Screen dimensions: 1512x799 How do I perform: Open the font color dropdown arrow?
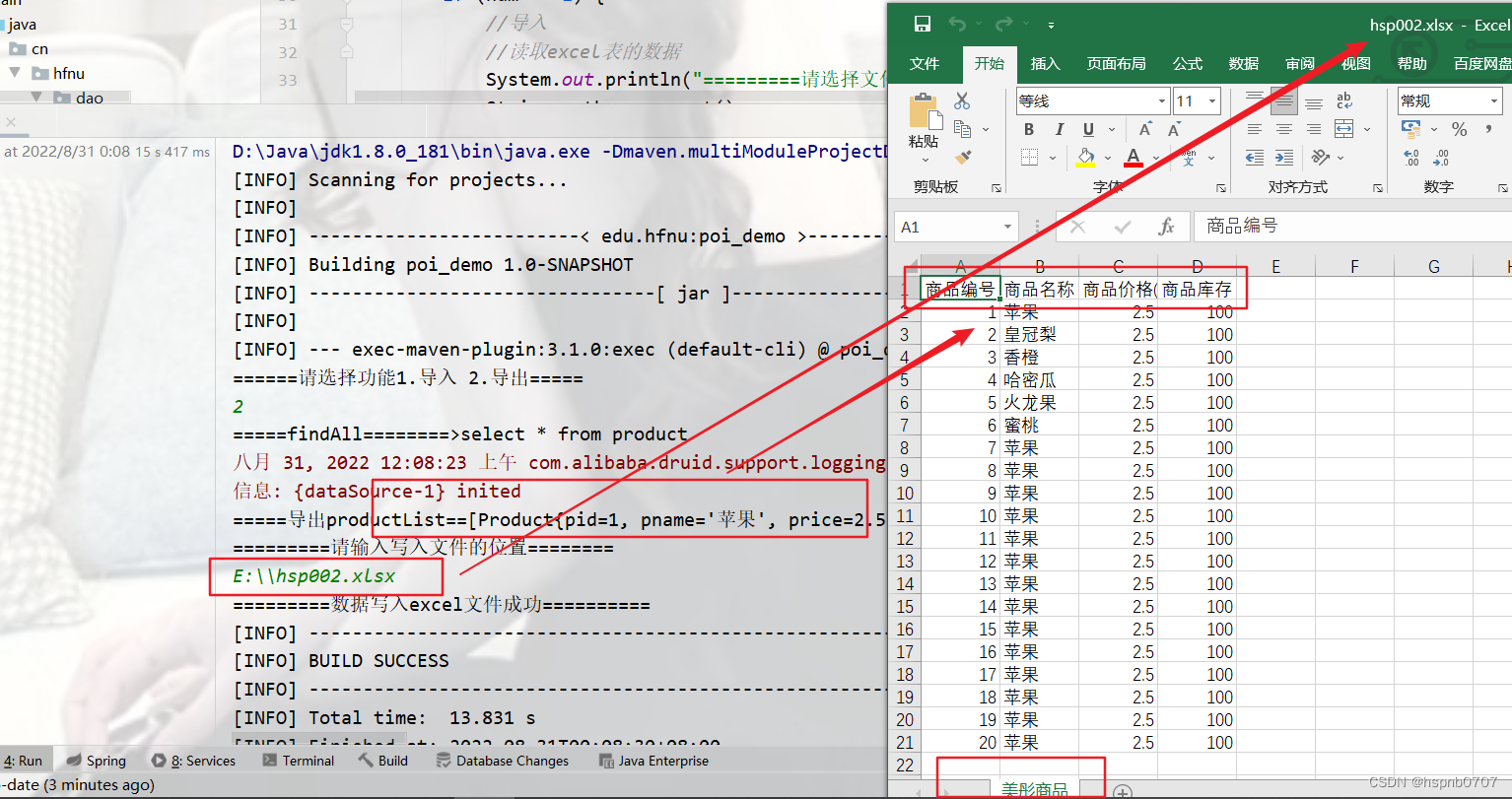1155,157
